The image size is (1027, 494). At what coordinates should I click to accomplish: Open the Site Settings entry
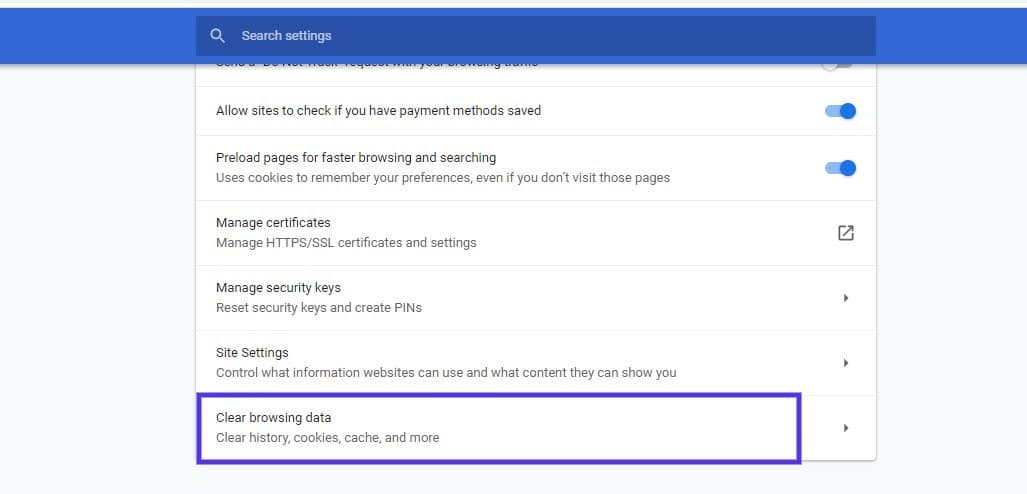point(252,353)
